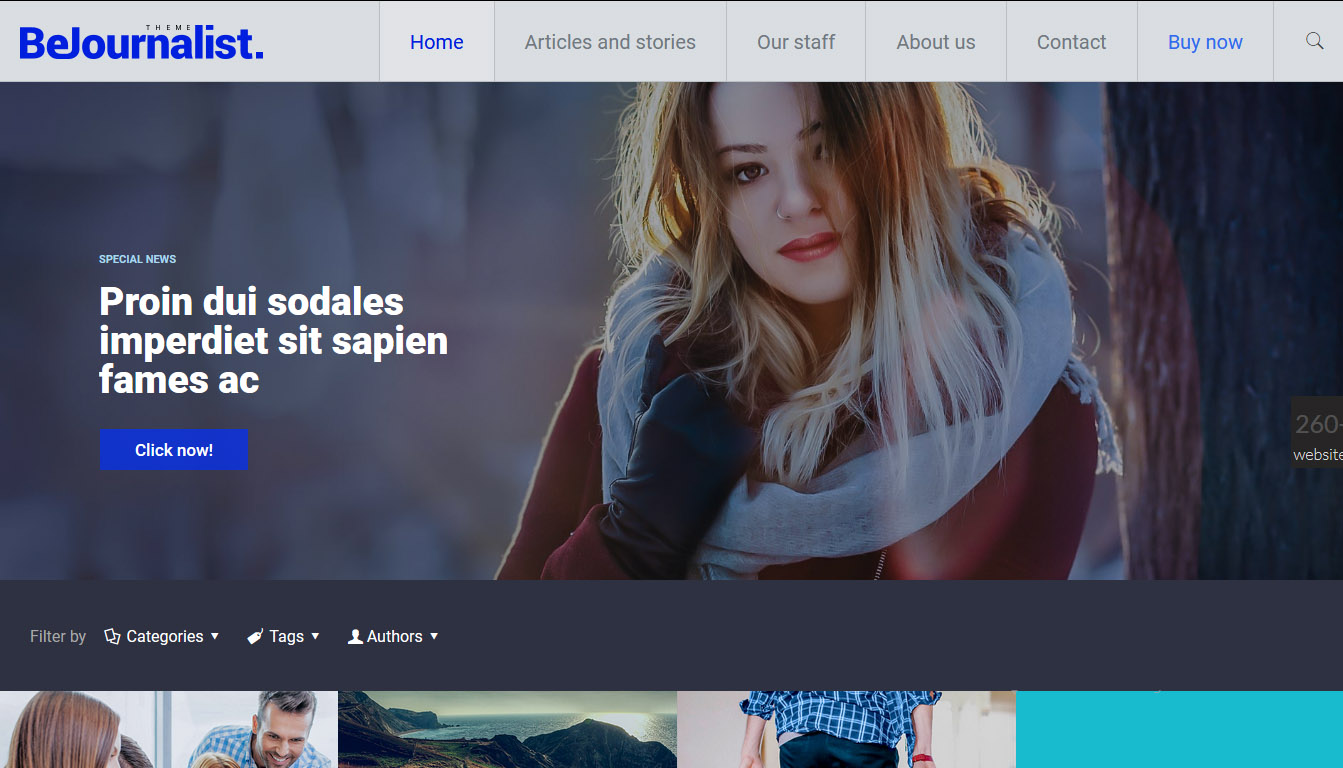
Task: Expand the Tags filter dropdown
Action: coord(284,636)
